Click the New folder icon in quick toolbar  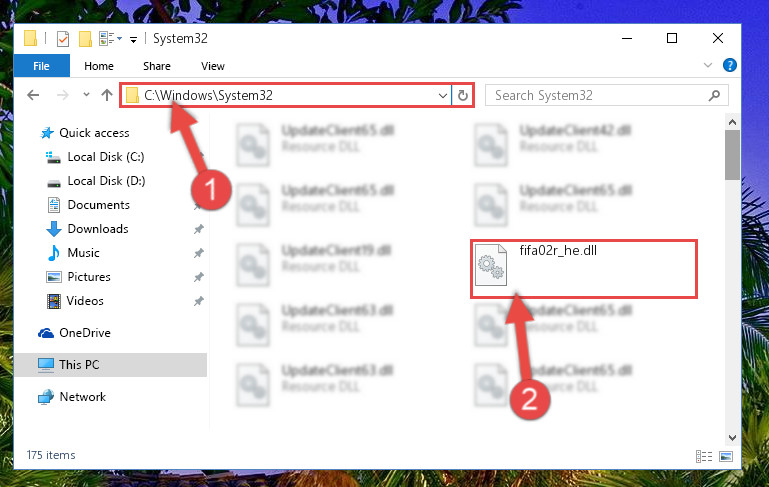click(x=85, y=39)
